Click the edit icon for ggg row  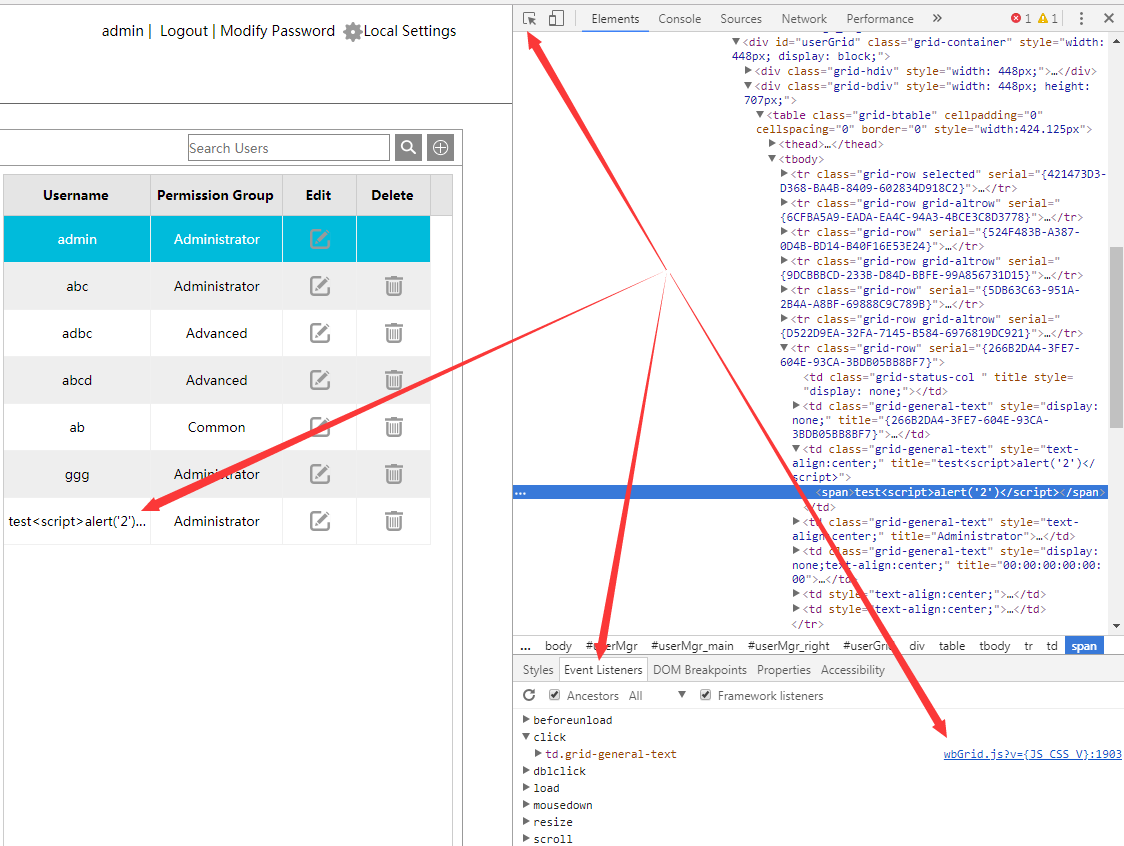320,474
